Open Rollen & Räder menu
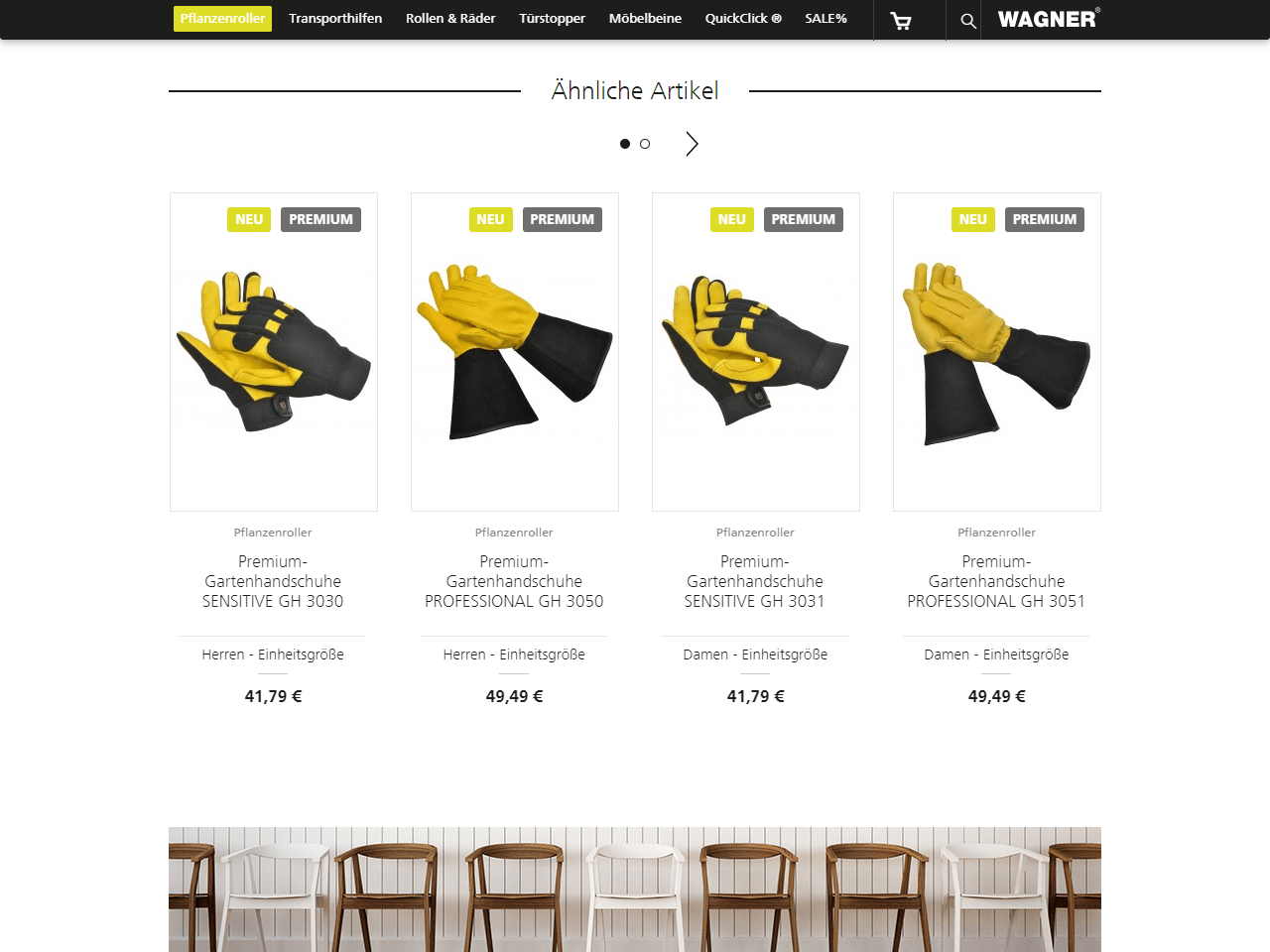 (450, 19)
